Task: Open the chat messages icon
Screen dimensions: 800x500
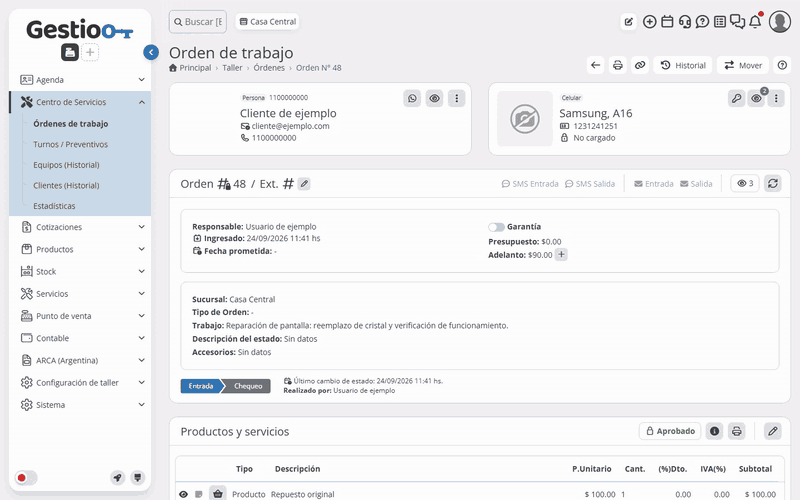Action: tap(737, 22)
